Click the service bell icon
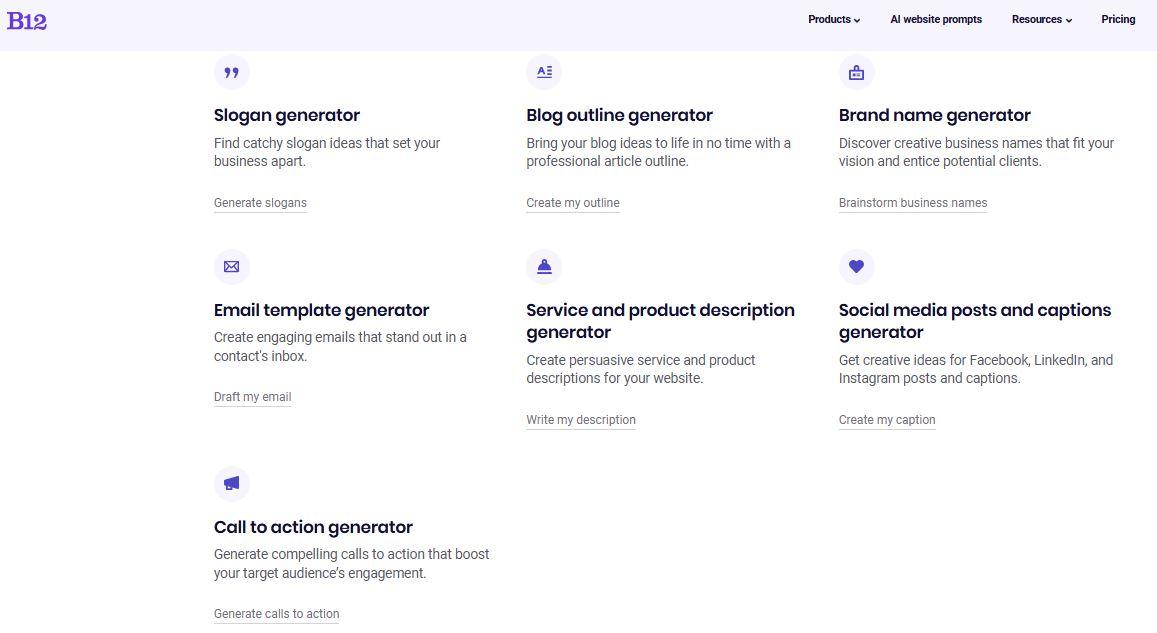Viewport: 1157px width, 633px height. (x=544, y=267)
